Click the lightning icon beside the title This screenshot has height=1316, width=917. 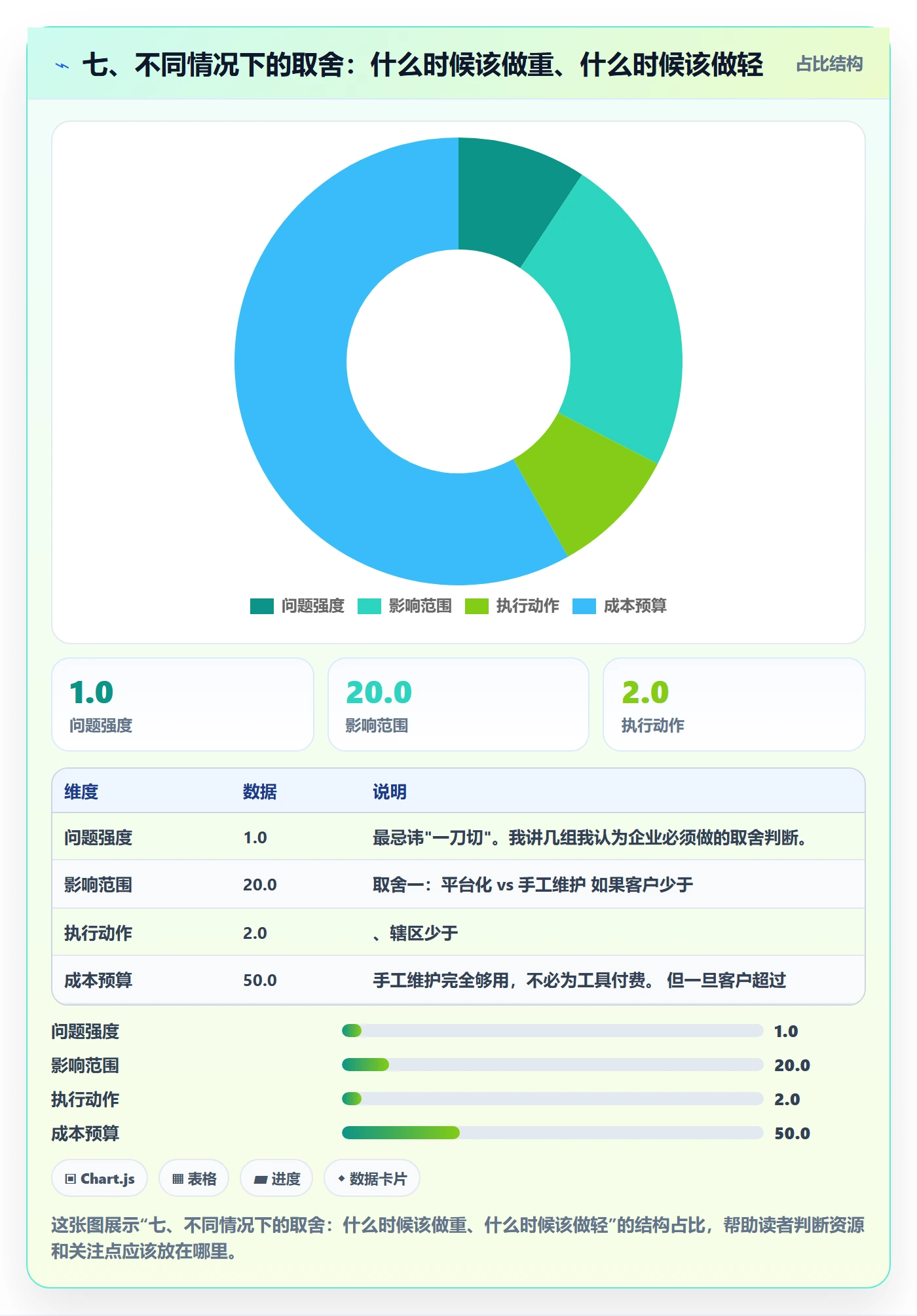pyautogui.click(x=62, y=65)
